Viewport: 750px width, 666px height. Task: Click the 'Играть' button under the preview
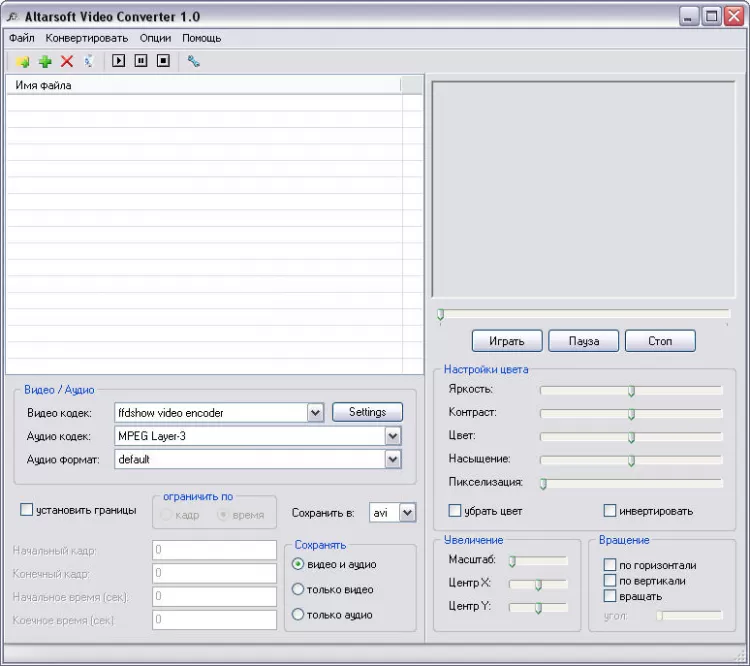pos(506,341)
